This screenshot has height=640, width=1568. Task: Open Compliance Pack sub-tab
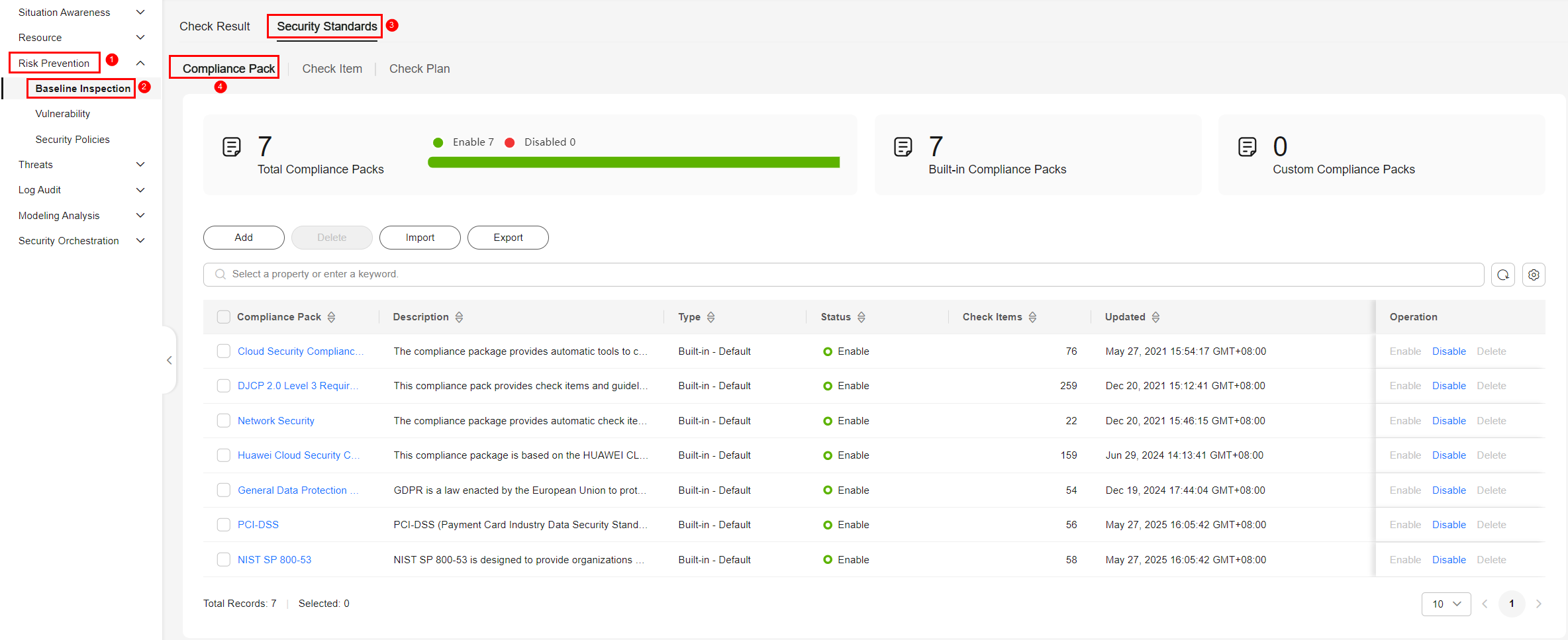pos(228,69)
